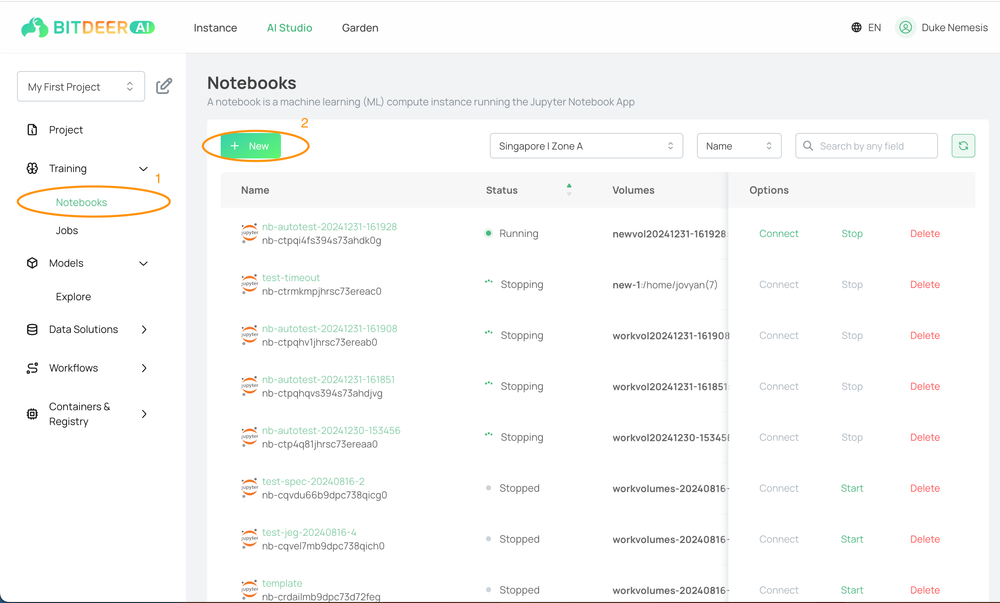Viewport: 1000px width, 603px height.
Task: Click the globe language icon
Action: (857, 27)
